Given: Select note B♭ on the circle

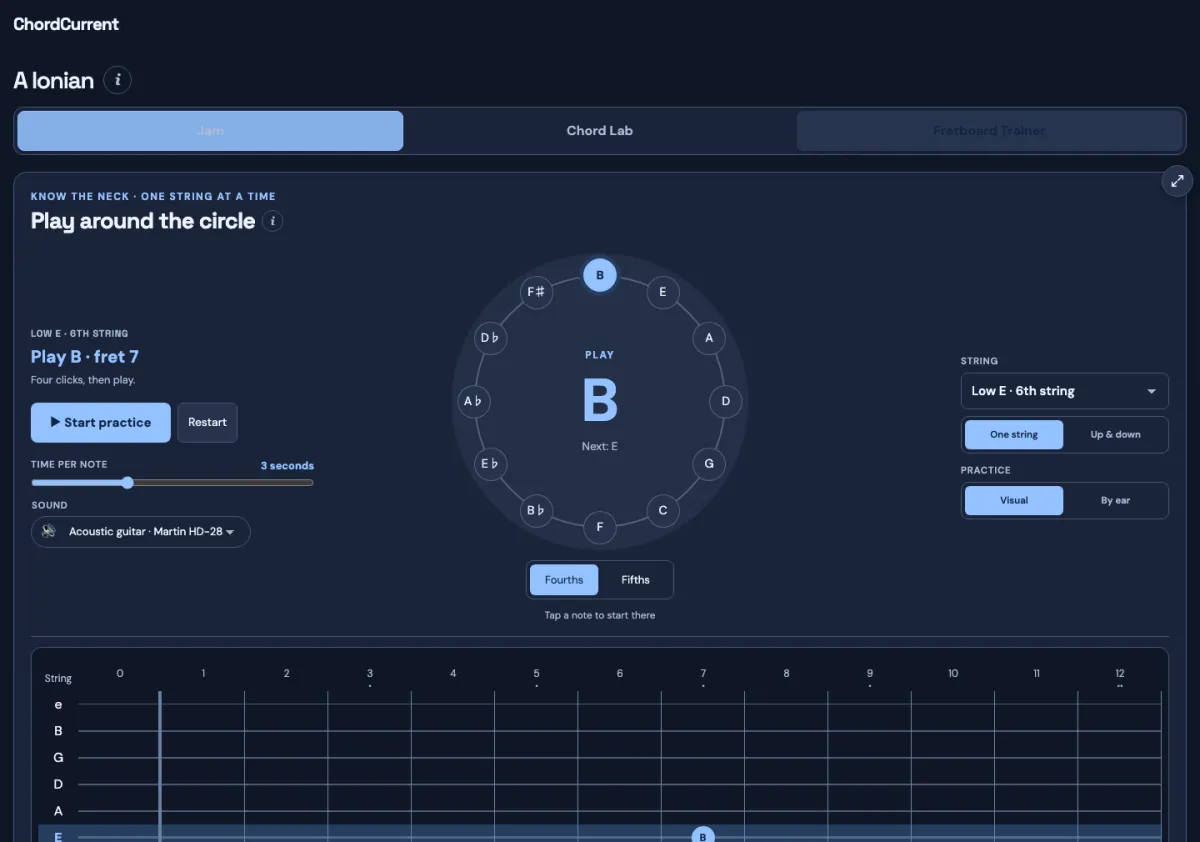Looking at the screenshot, I should point(537,510).
